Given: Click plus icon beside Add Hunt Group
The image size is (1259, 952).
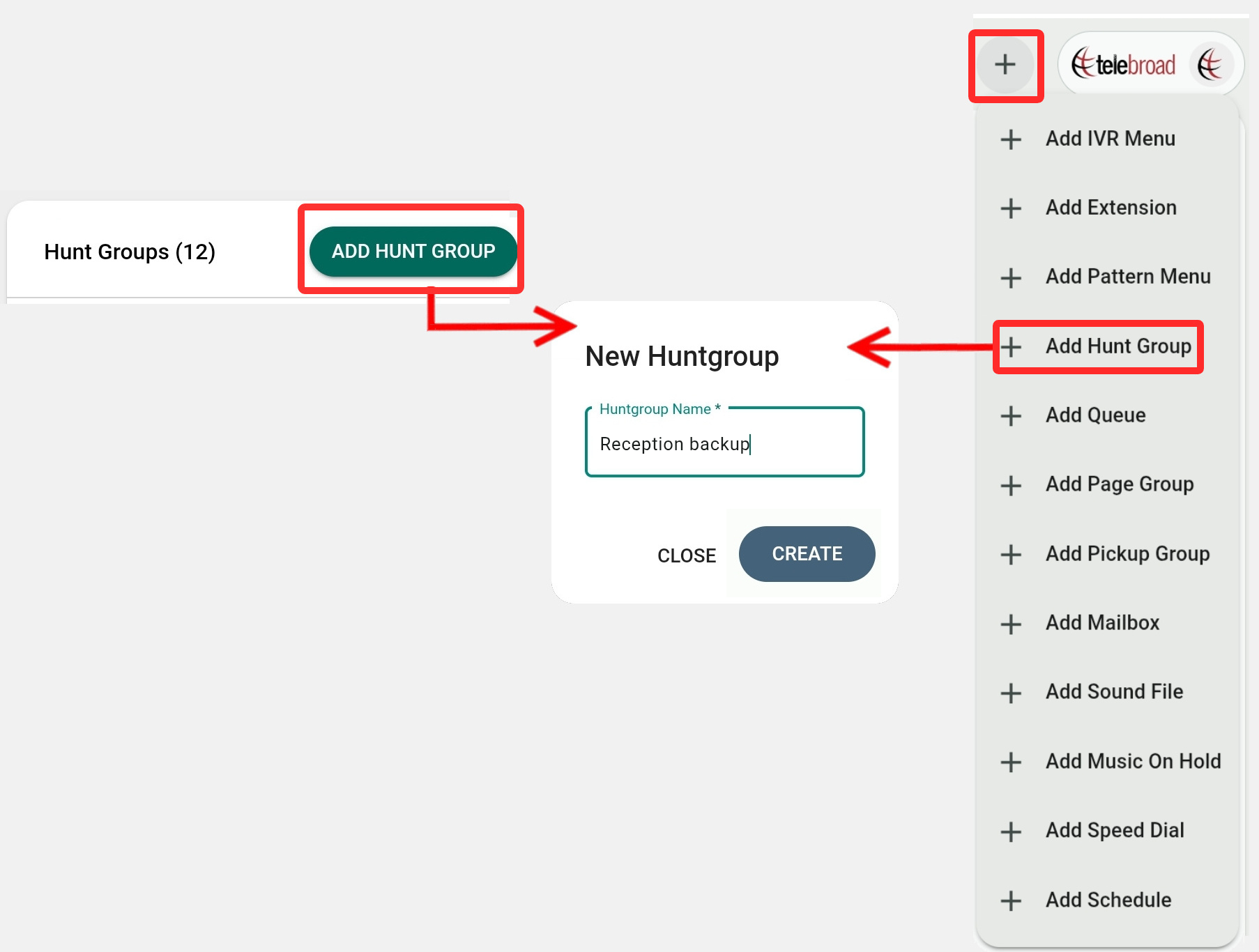Looking at the screenshot, I should click(x=1011, y=347).
